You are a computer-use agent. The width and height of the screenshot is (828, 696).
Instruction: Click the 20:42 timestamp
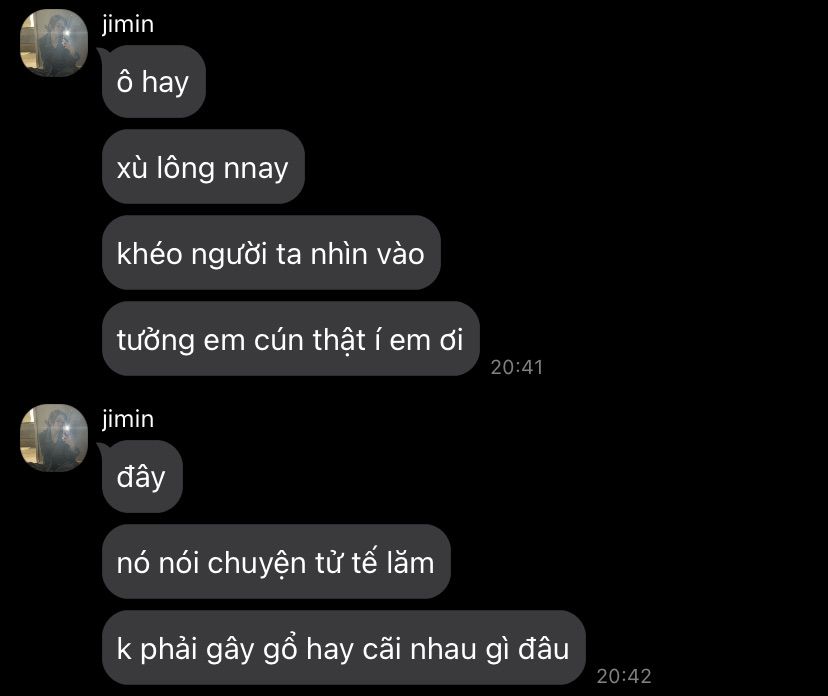(624, 676)
